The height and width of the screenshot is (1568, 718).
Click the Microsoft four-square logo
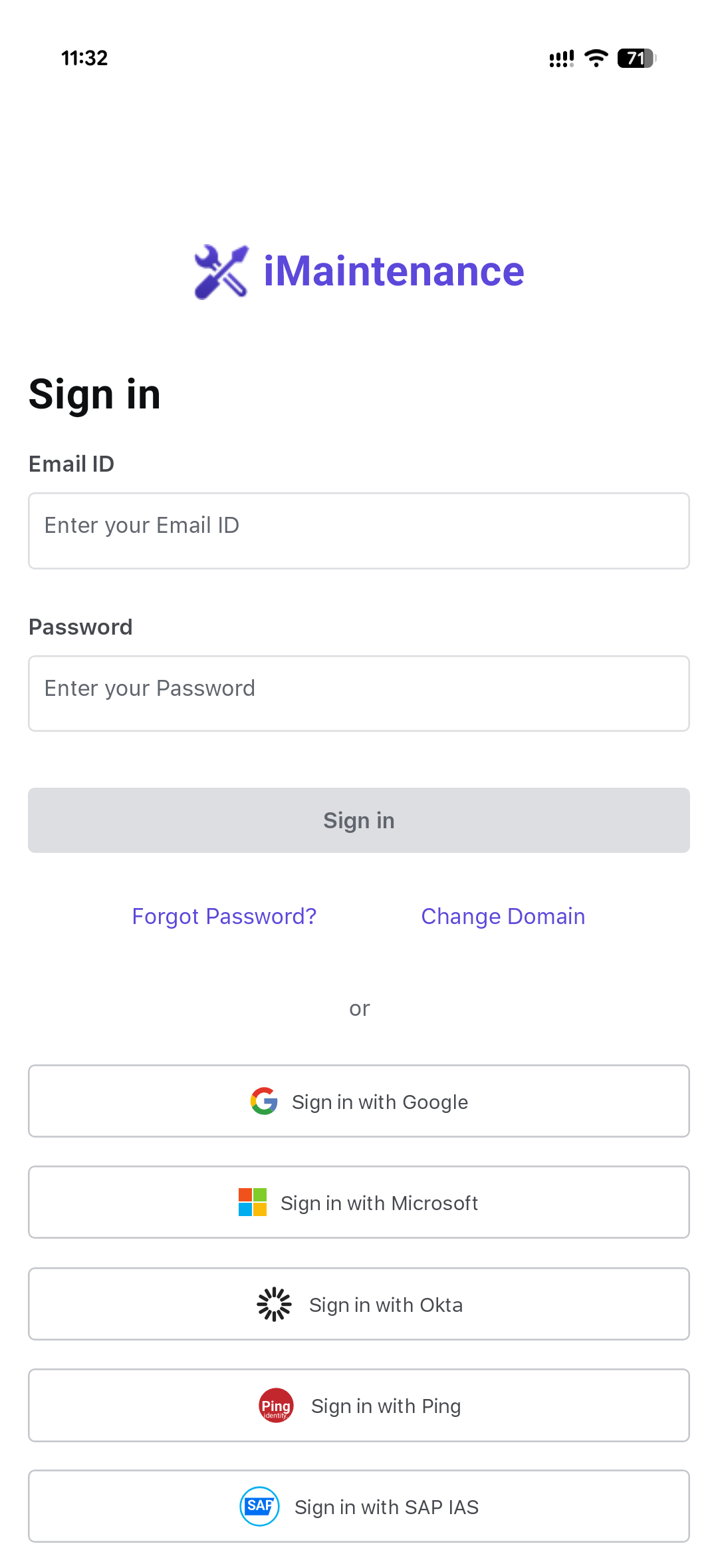[253, 1202]
